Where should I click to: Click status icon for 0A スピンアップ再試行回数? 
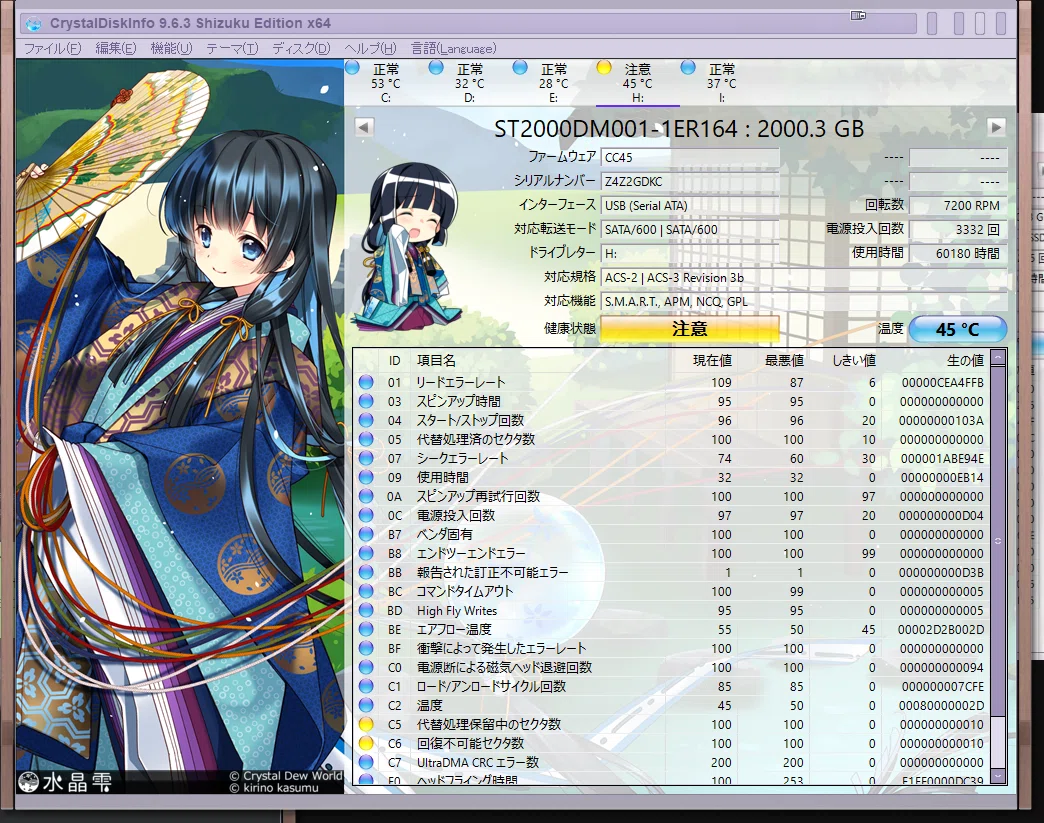366,496
